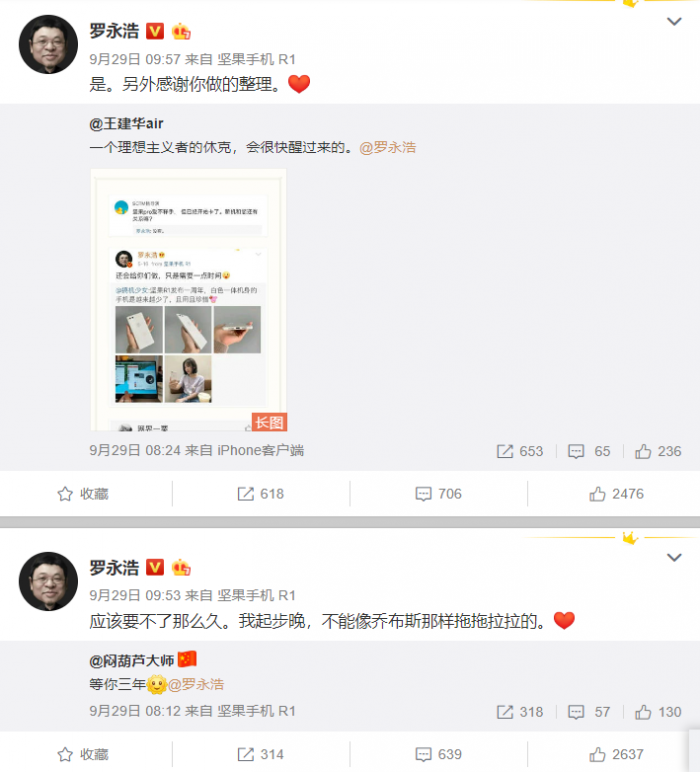Open comments on first post showing 706
The width and height of the screenshot is (700, 772).
point(438,494)
